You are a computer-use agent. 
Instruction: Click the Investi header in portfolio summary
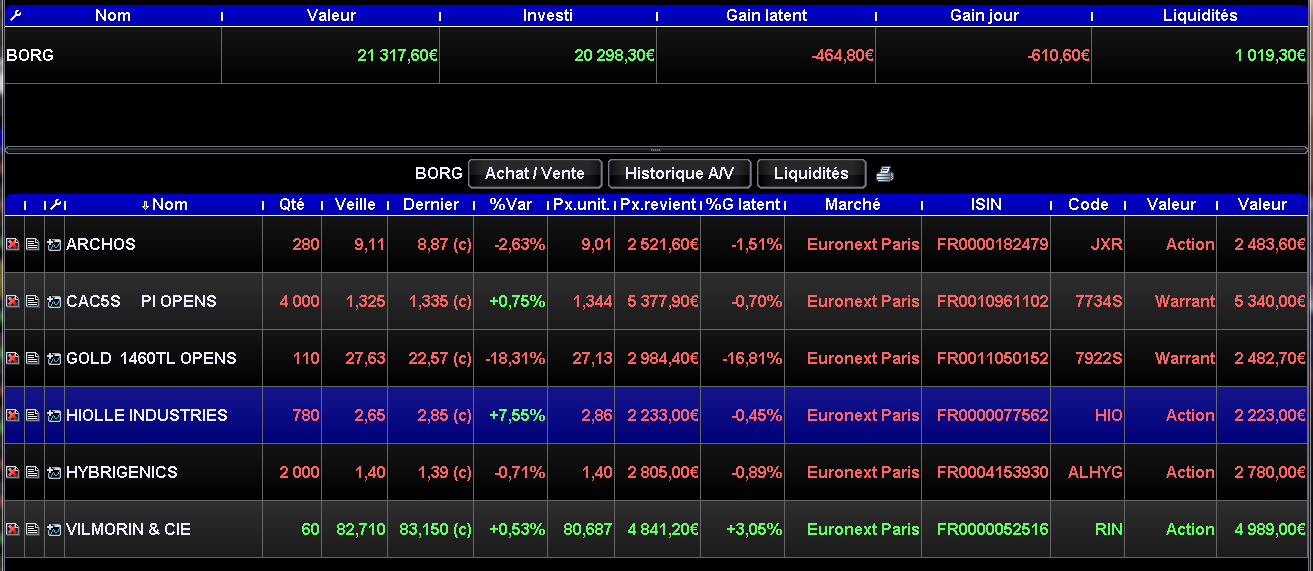tap(548, 16)
